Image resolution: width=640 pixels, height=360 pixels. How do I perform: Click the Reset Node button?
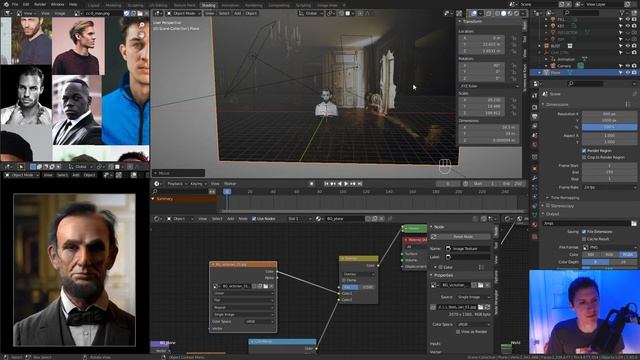click(462, 237)
